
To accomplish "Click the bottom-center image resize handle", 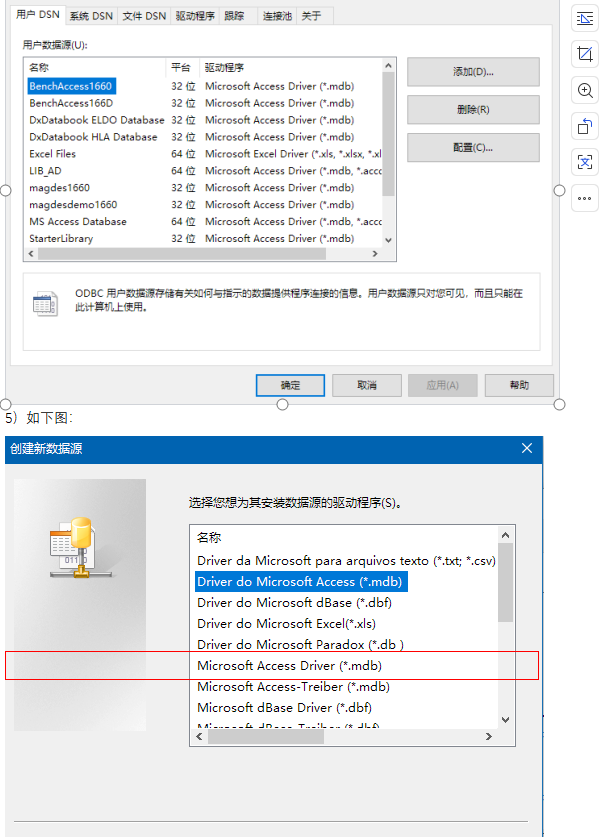I will point(282,405).
